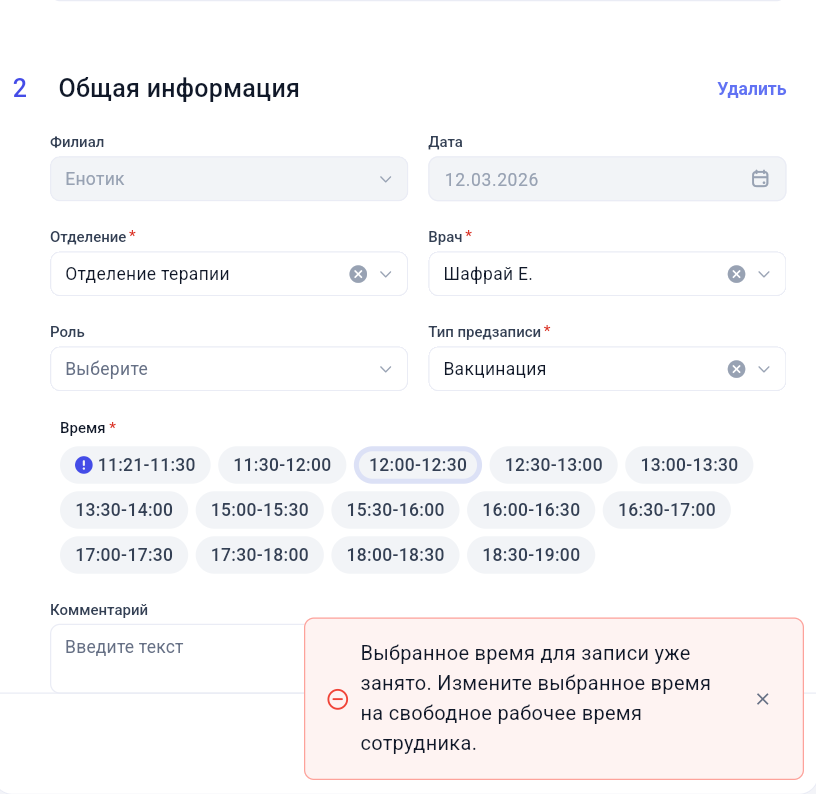Click the Тип предзаписи label

click(x=484, y=332)
